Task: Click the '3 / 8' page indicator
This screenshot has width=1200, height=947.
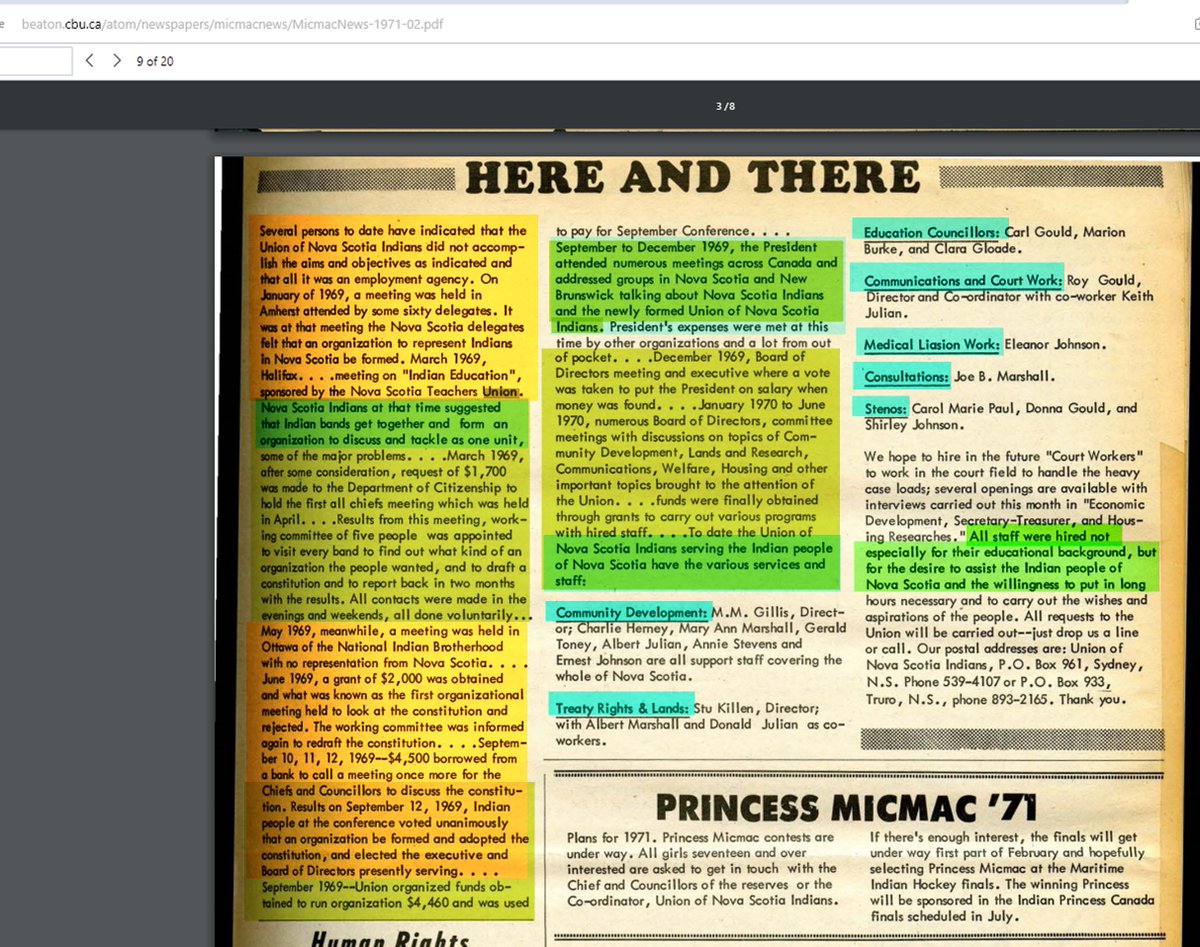Action: click(727, 106)
